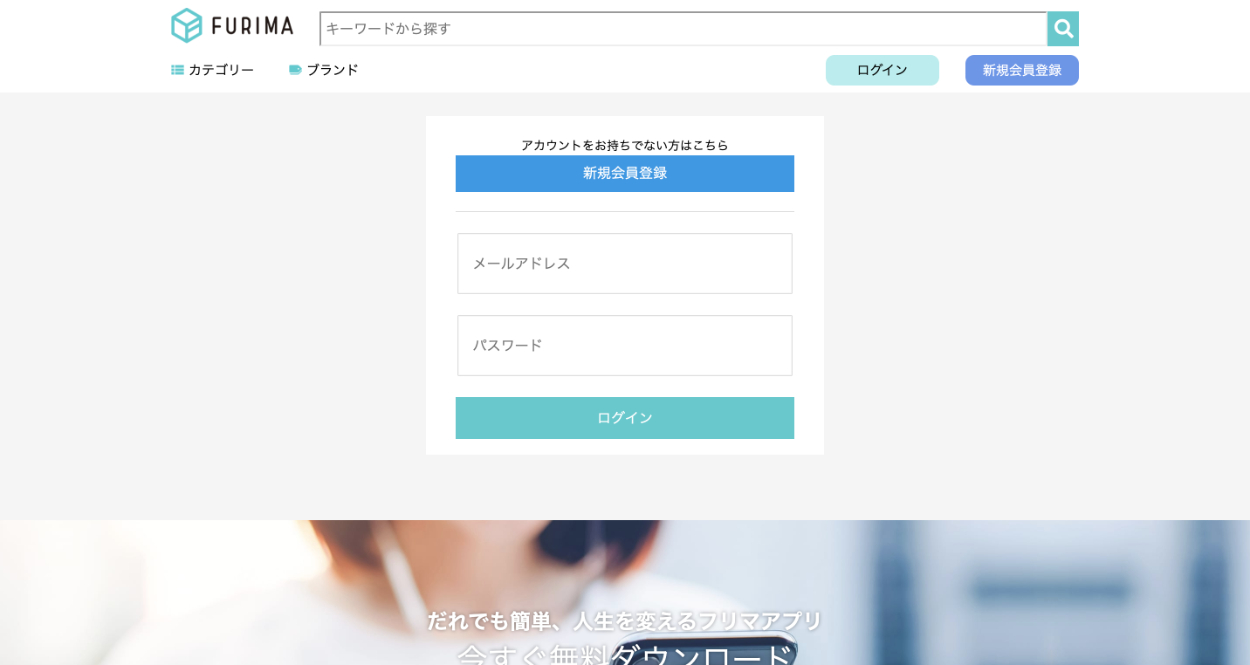
Task: Click the tag icon beside ブランド
Action: pos(295,70)
